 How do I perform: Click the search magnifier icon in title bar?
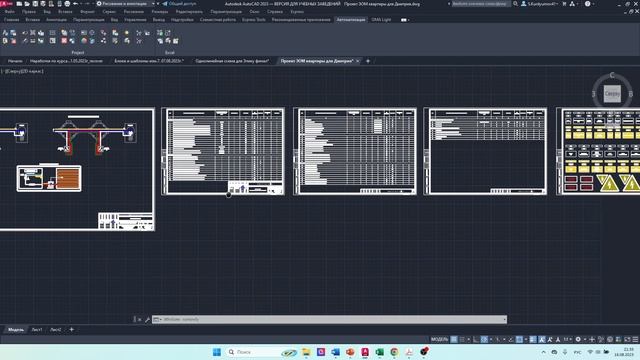[x=516, y=4]
